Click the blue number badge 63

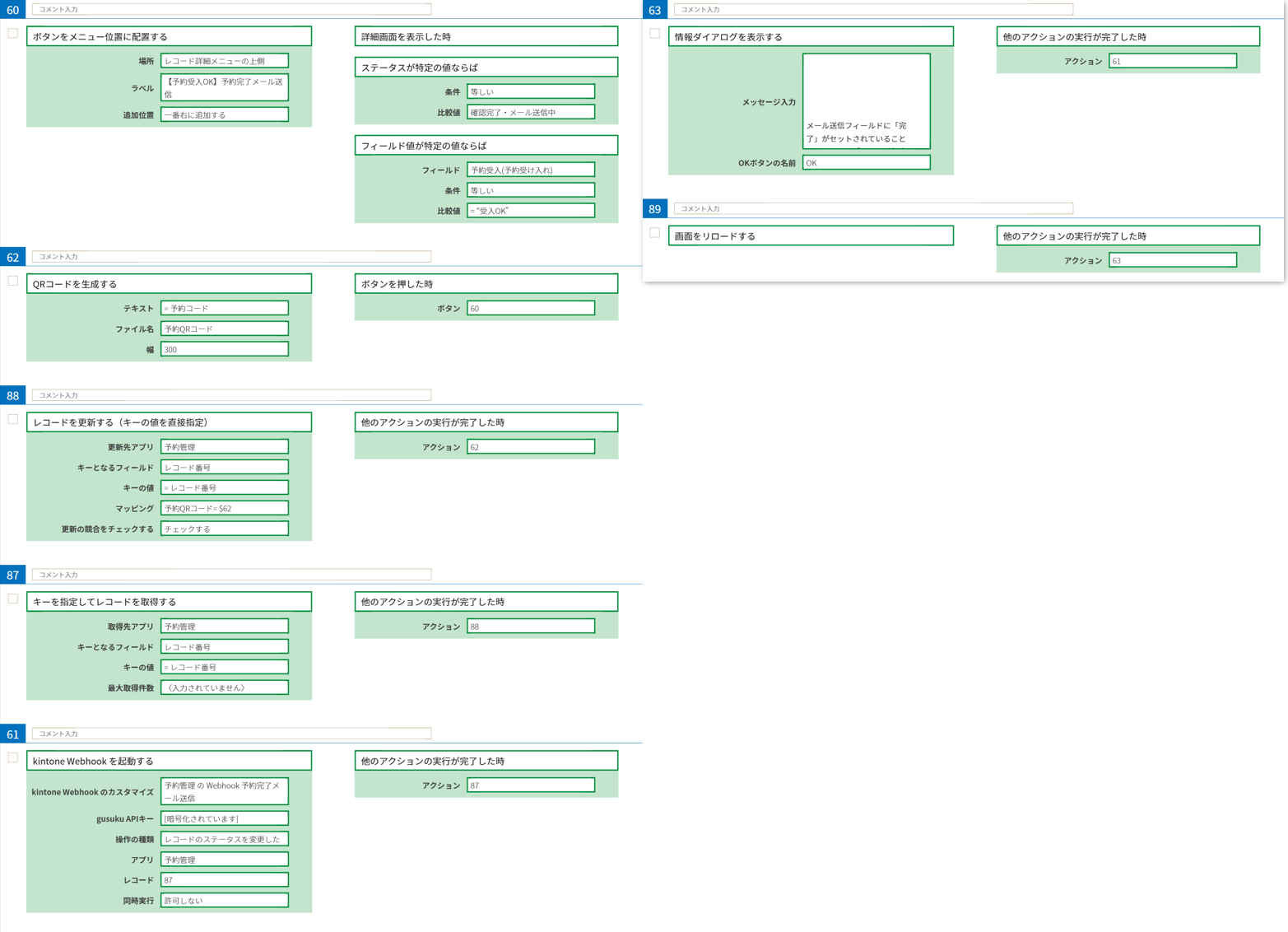pyautogui.click(x=655, y=10)
